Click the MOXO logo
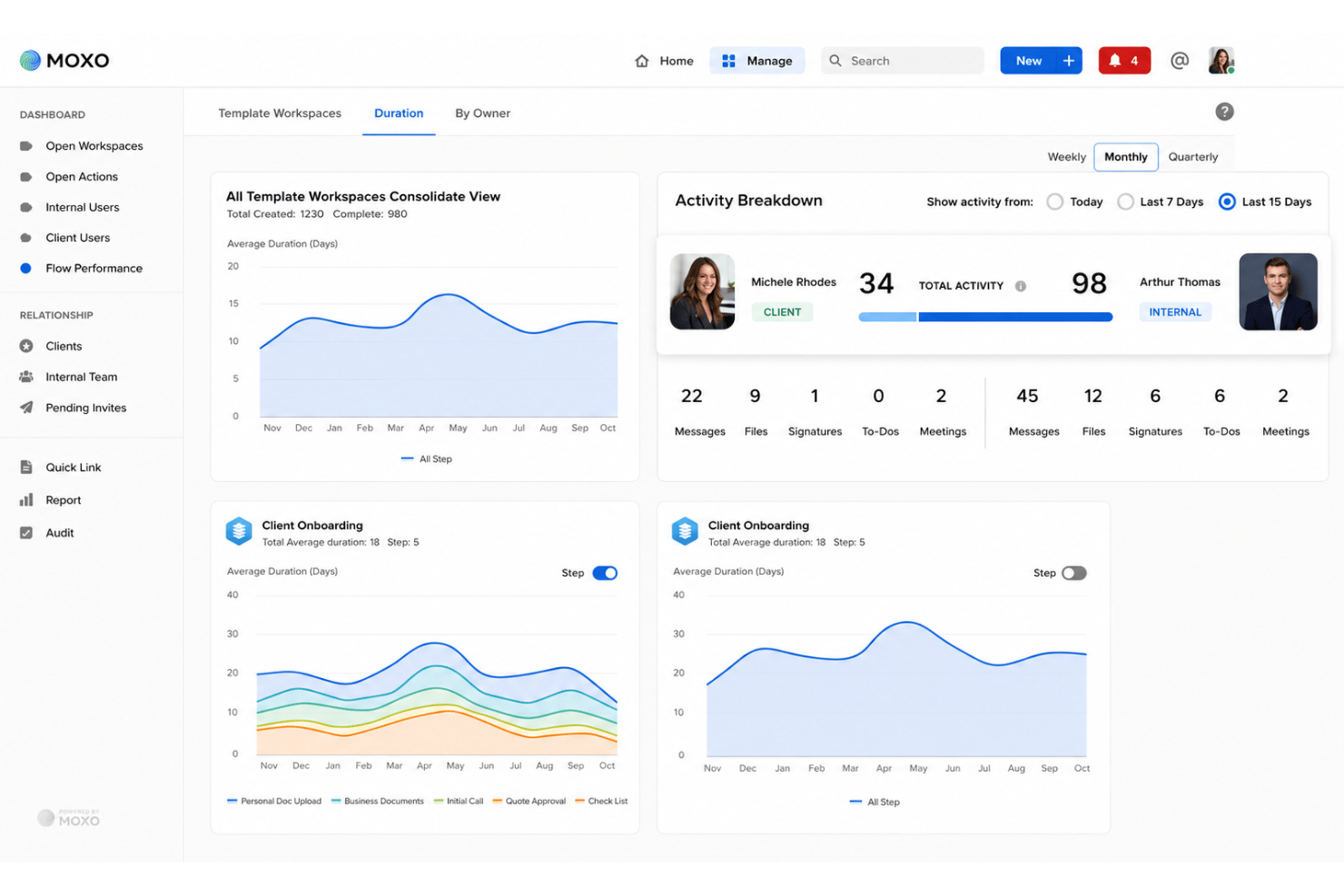1344x896 pixels. click(64, 61)
